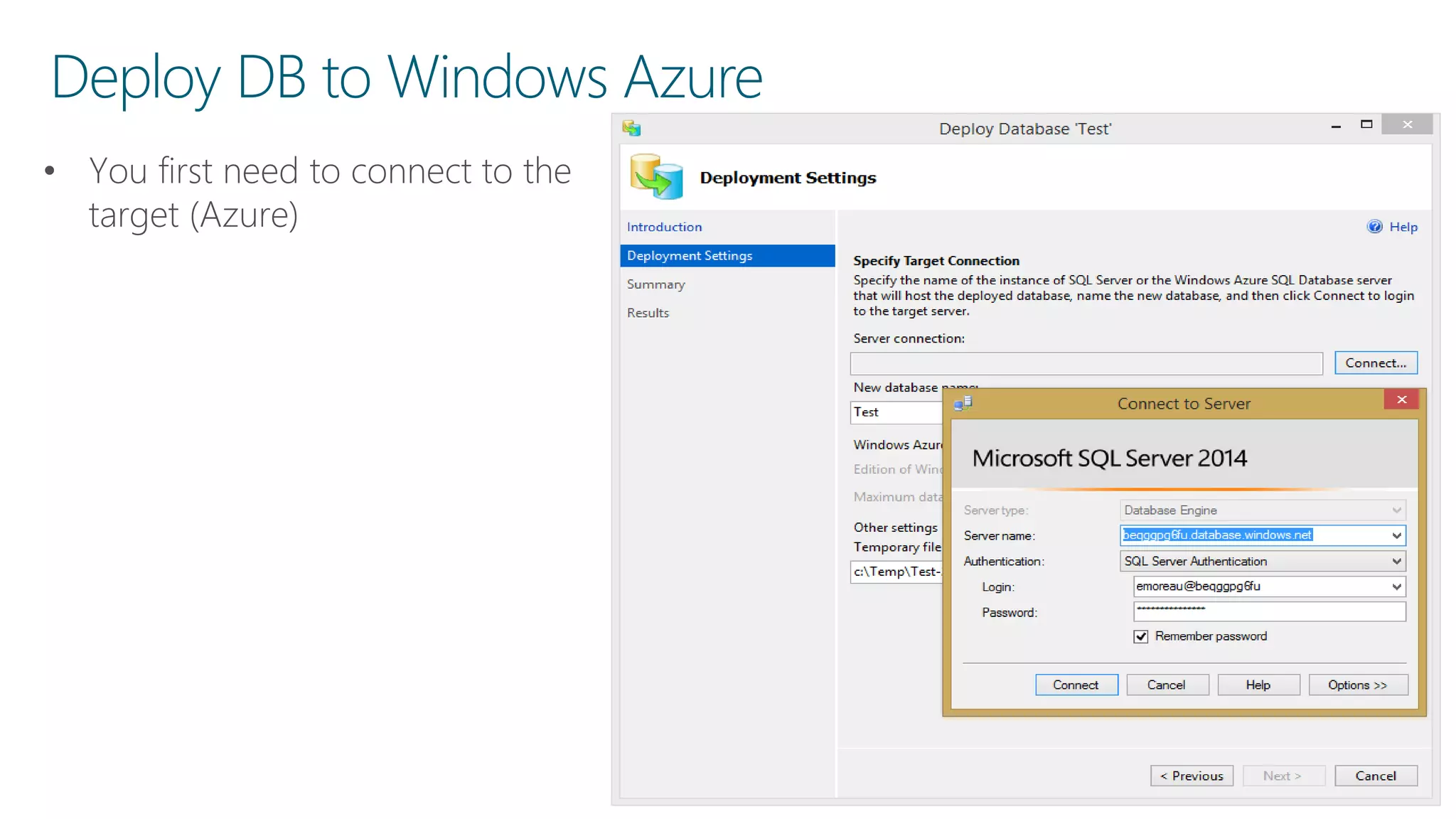This screenshot has width=1456, height=819.
Task: Click Cancel at the bottom of the Deploy wizard
Action: click(x=1376, y=776)
